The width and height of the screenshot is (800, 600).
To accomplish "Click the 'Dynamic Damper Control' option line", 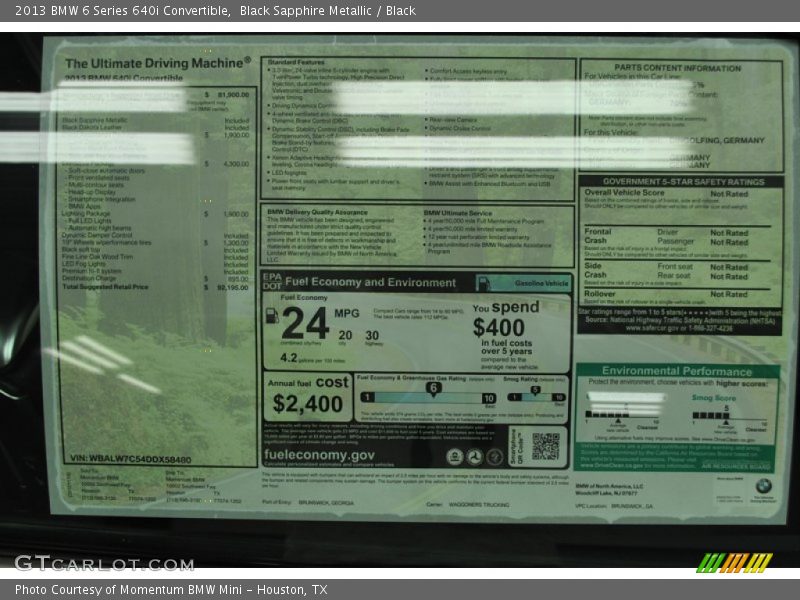I will 97,235.
